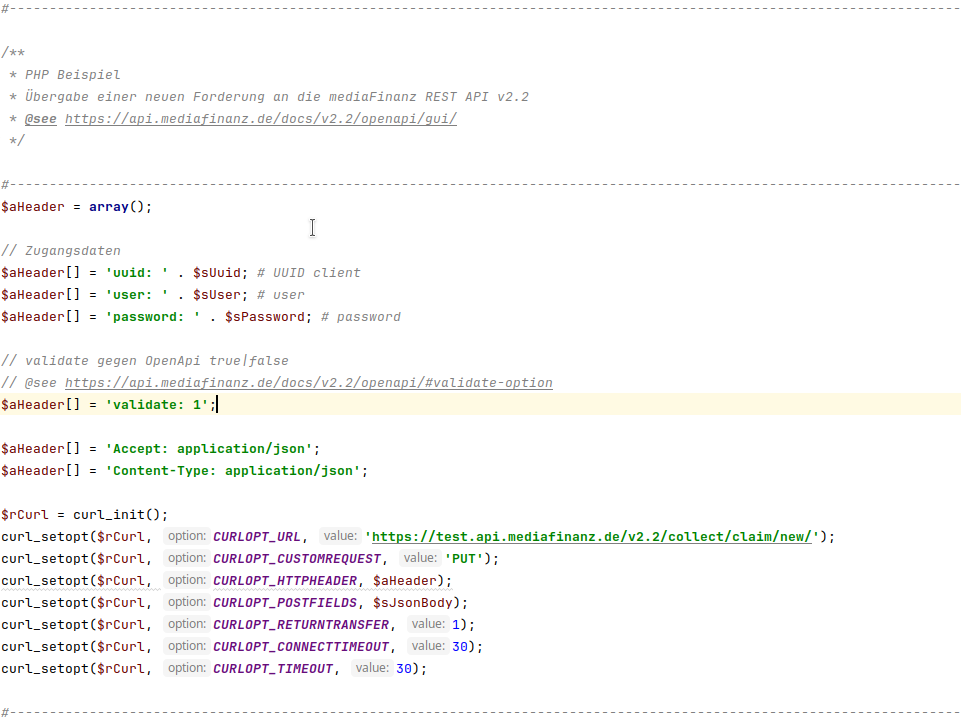Click the 'validate: 1' string

pos(157,405)
